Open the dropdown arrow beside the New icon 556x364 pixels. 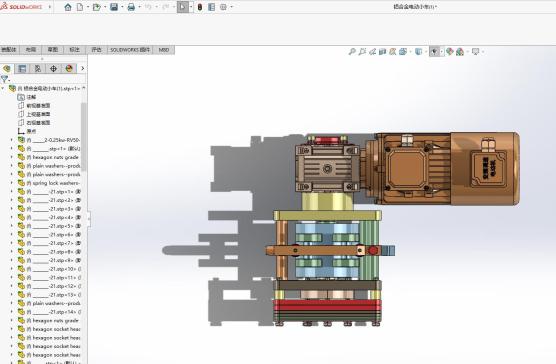[x=88, y=7]
